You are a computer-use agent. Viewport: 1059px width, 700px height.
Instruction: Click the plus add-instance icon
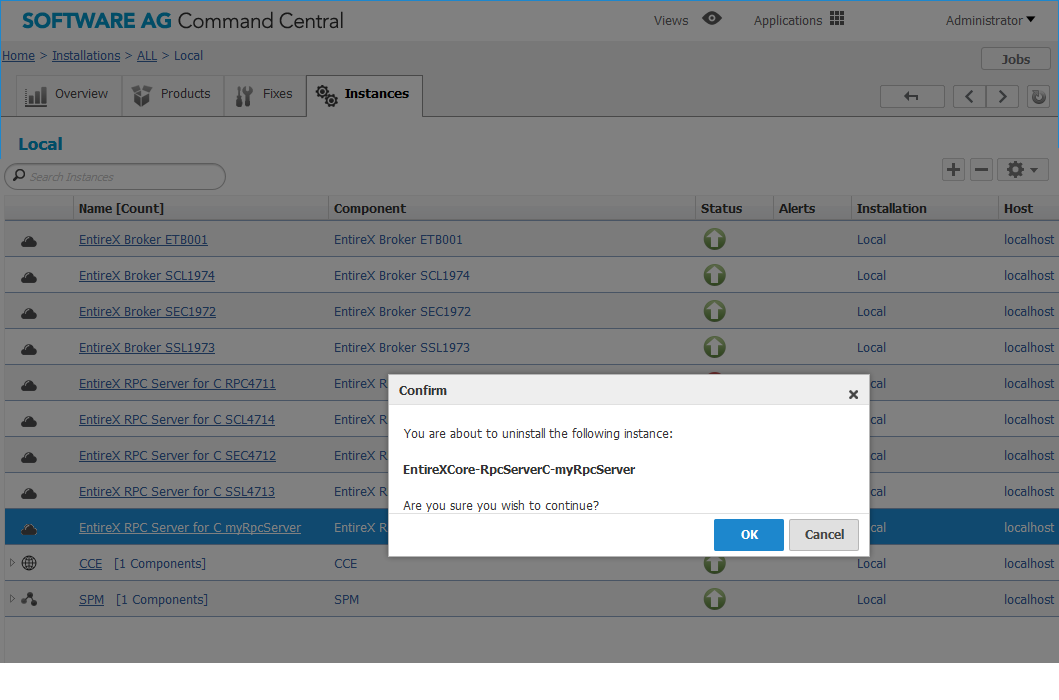(x=953, y=170)
